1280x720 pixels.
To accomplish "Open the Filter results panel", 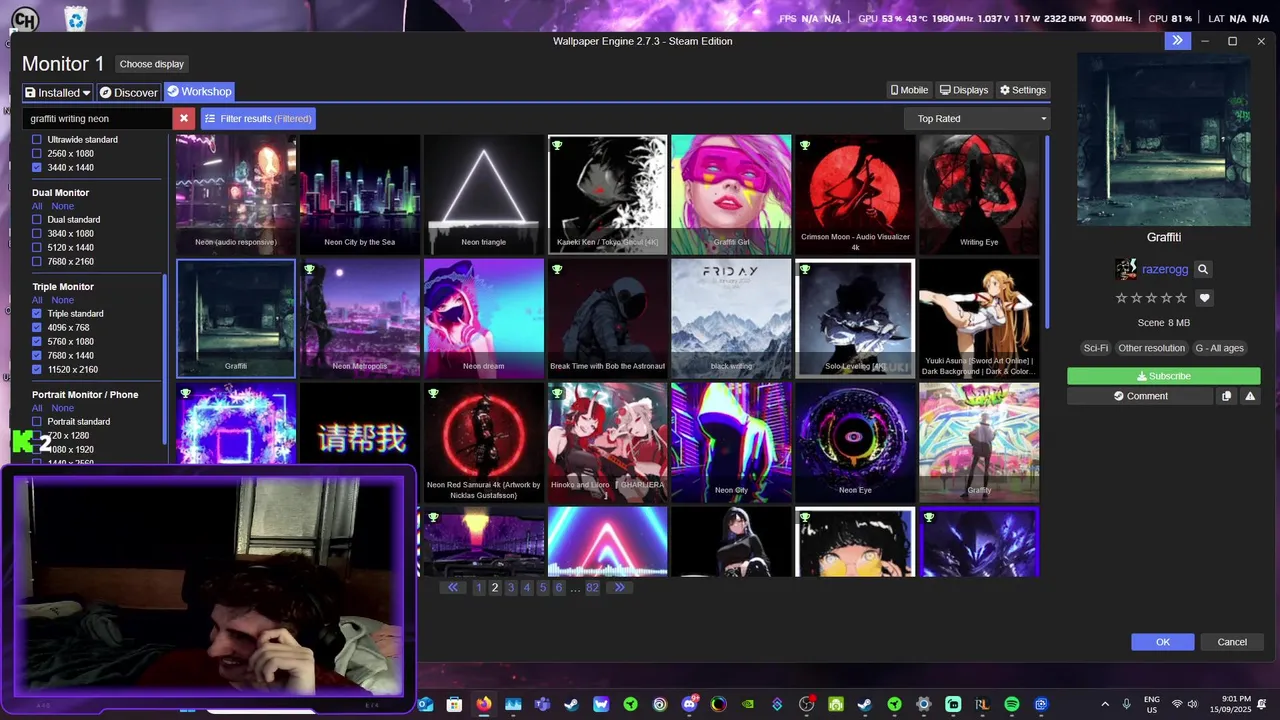I will tap(258, 118).
